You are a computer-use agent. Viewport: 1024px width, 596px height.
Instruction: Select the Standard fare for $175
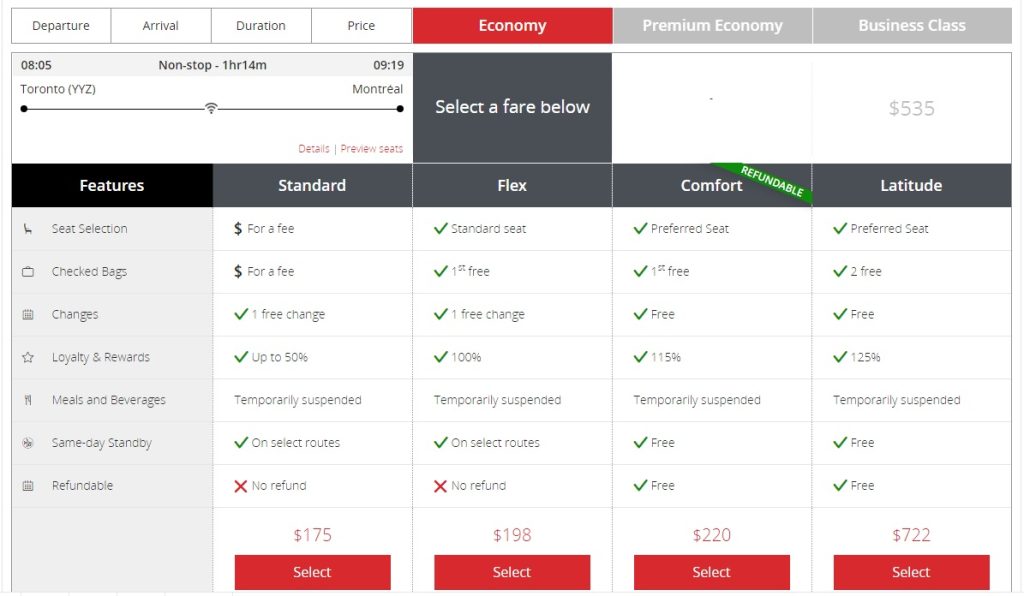coord(312,572)
